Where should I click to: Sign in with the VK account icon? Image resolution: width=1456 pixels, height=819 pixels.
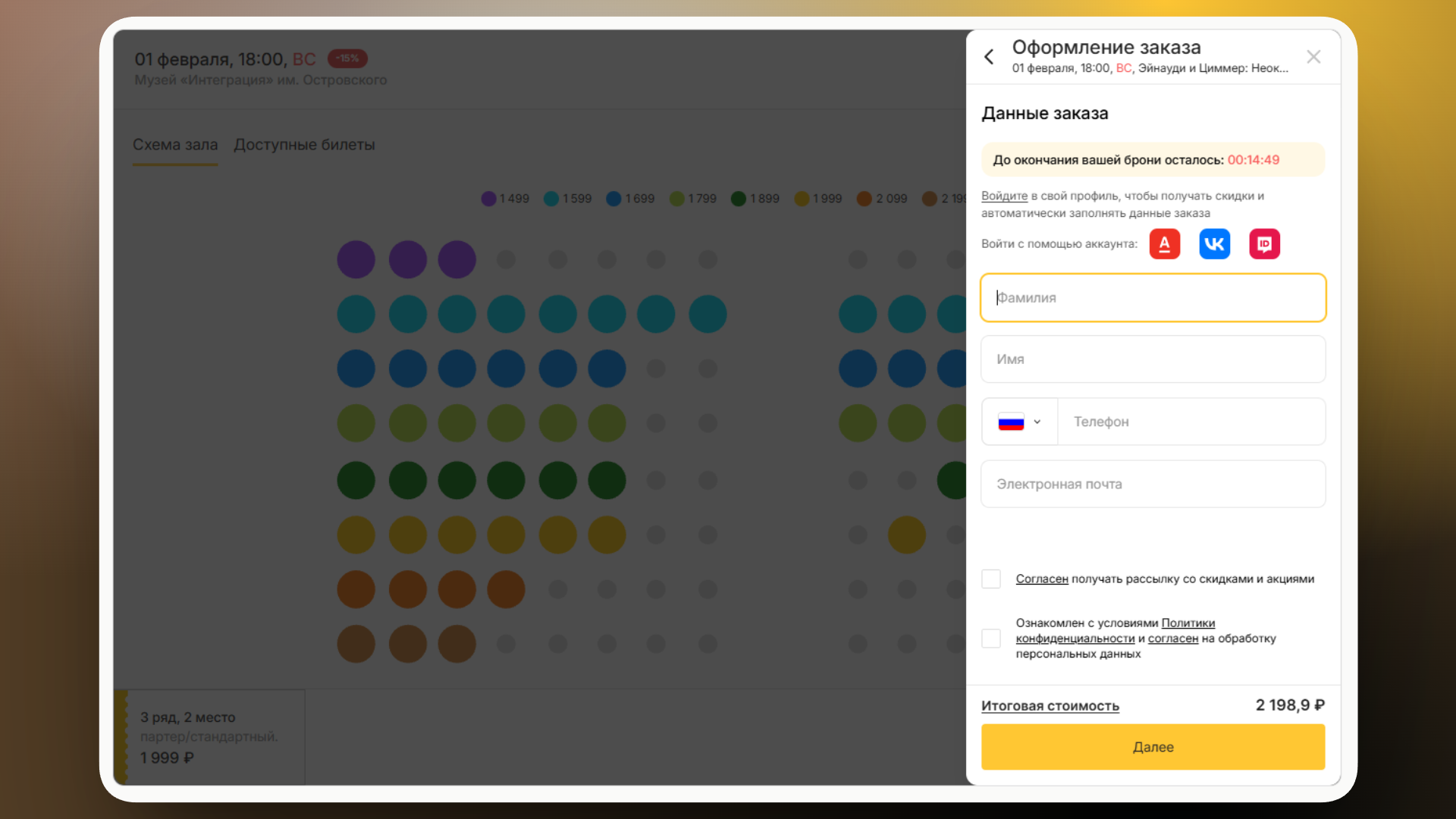1214,244
